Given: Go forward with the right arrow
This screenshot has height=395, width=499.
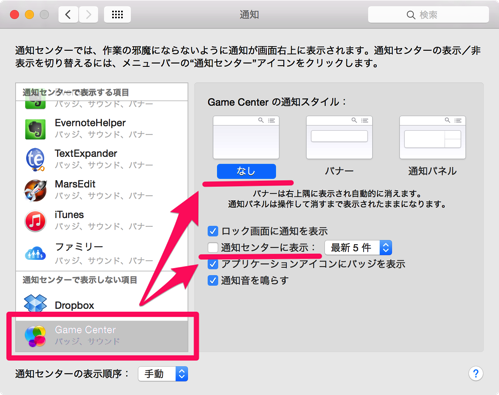Looking at the screenshot, I should (x=88, y=14).
